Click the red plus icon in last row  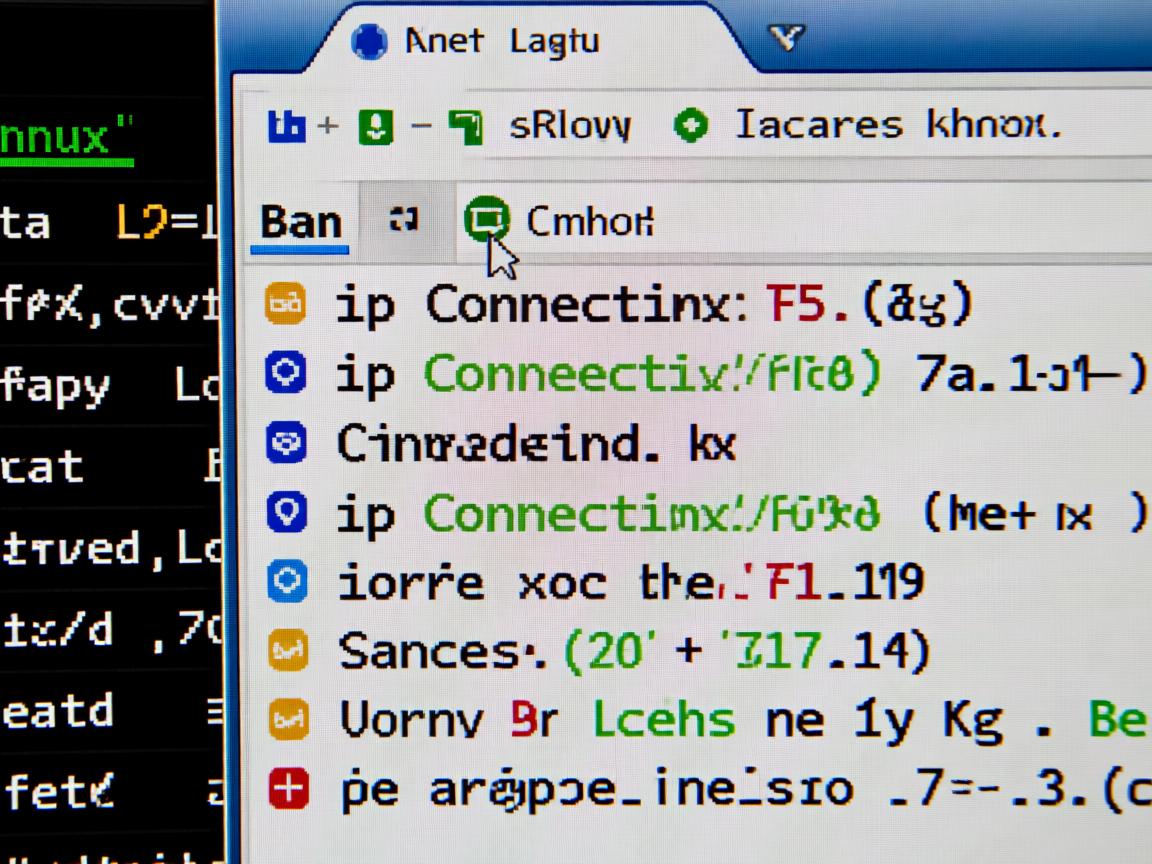[288, 789]
